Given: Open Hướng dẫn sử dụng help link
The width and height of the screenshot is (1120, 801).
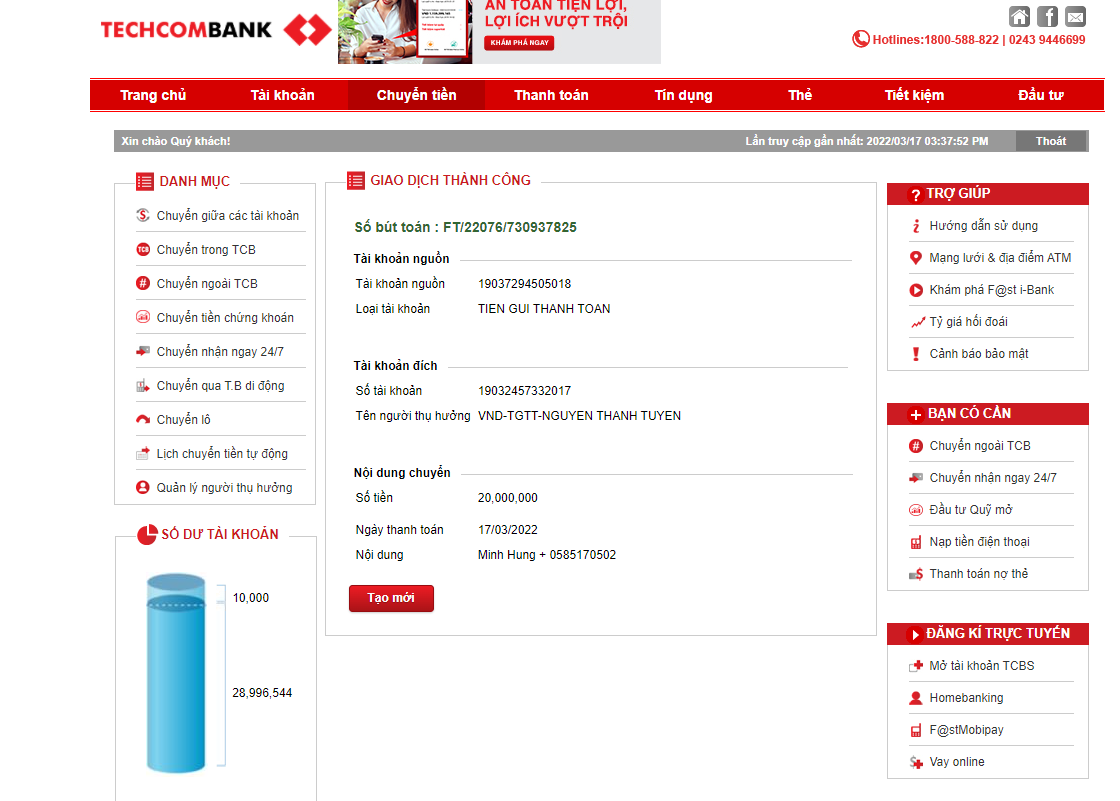Looking at the screenshot, I should [x=984, y=226].
